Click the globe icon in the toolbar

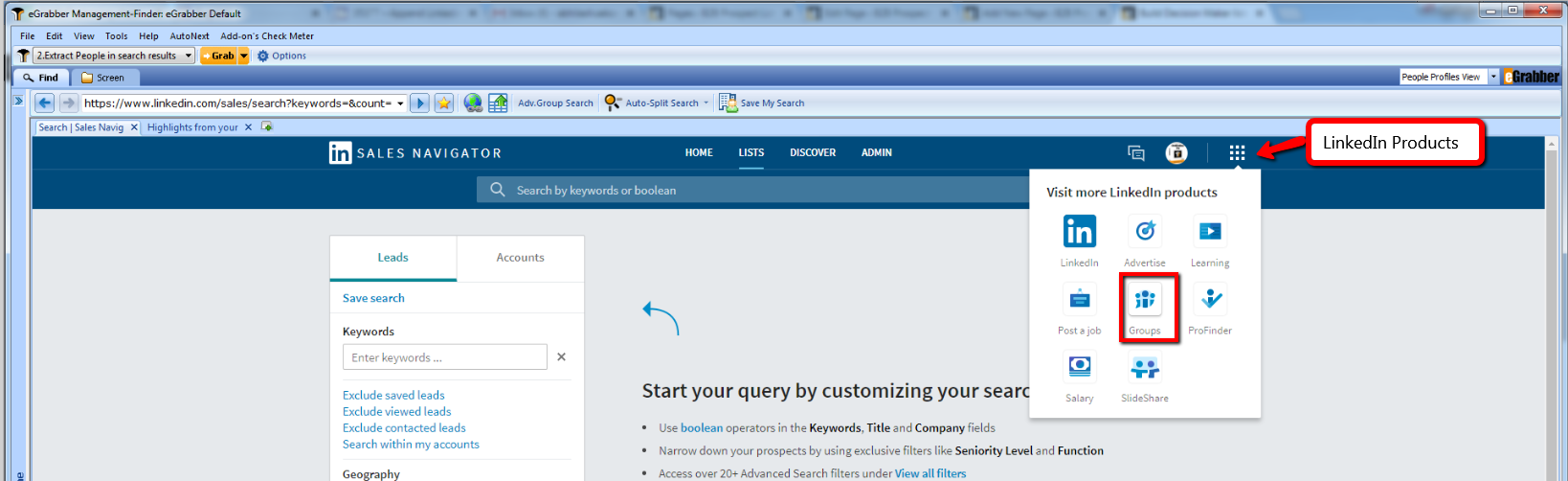click(473, 103)
